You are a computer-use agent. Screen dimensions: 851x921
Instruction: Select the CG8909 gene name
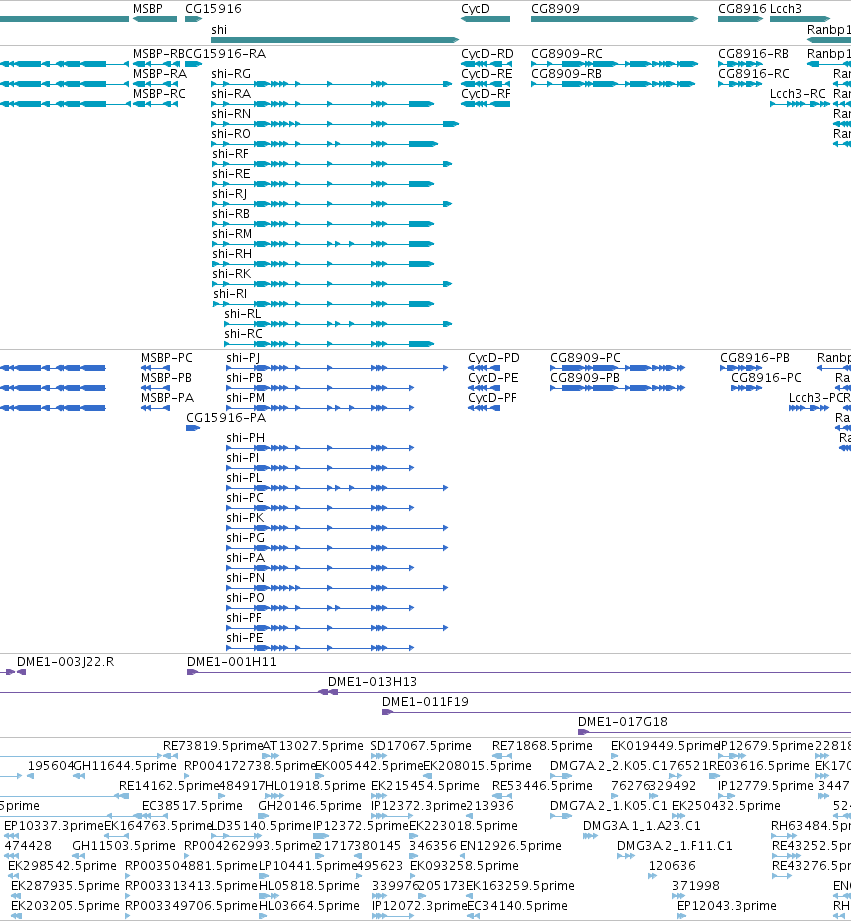pos(555,9)
